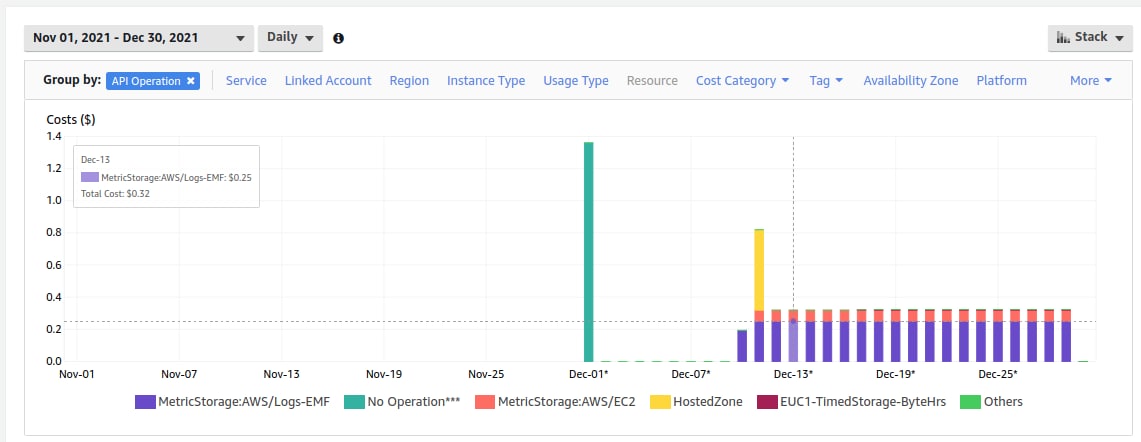Viewport: 1141px width, 442px height.
Task: Toggle the No Operation legend entry
Action: point(402,401)
